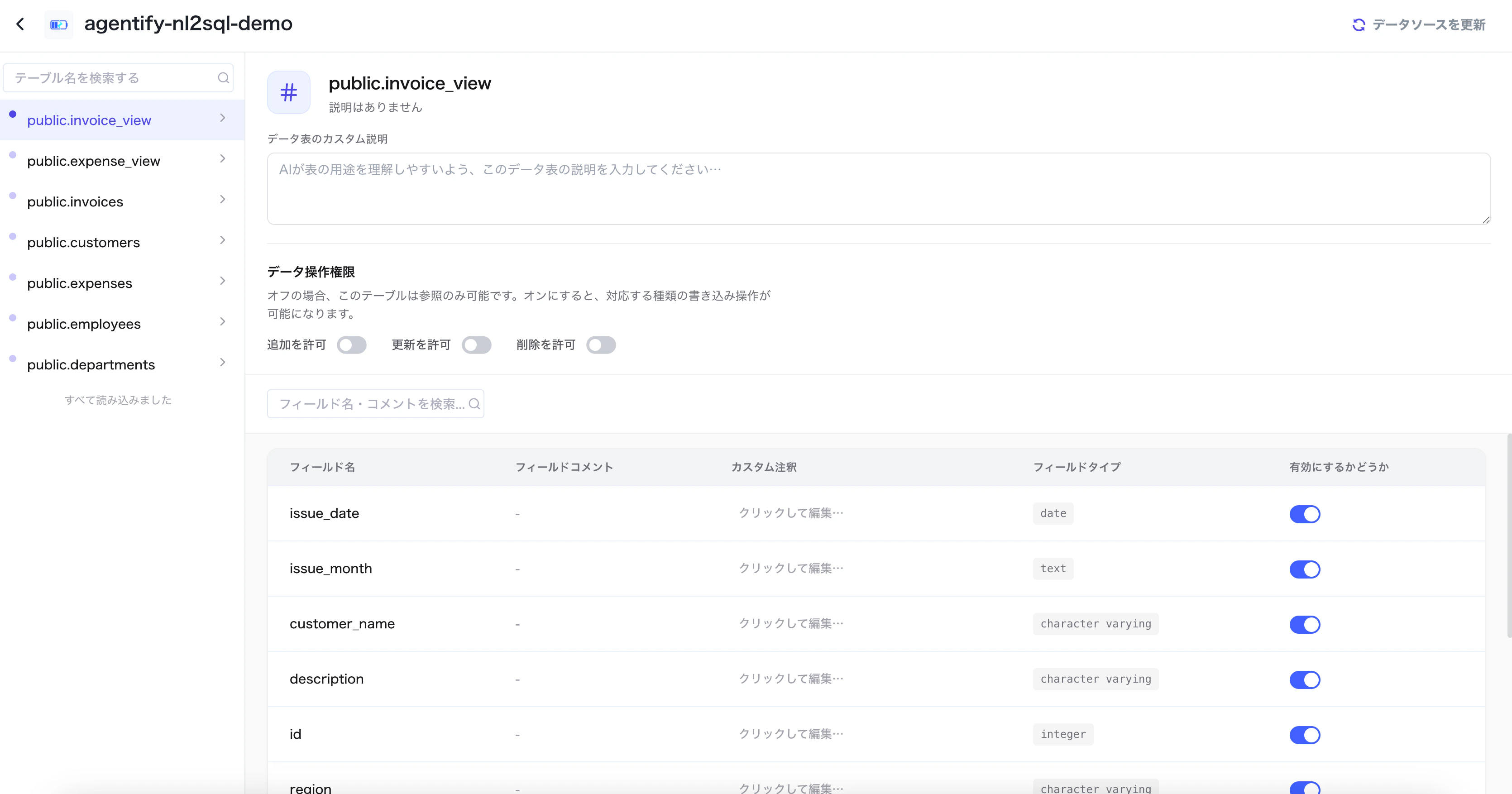1512x794 pixels.
Task: Select public.expenses in table list
Action: click(x=122, y=283)
